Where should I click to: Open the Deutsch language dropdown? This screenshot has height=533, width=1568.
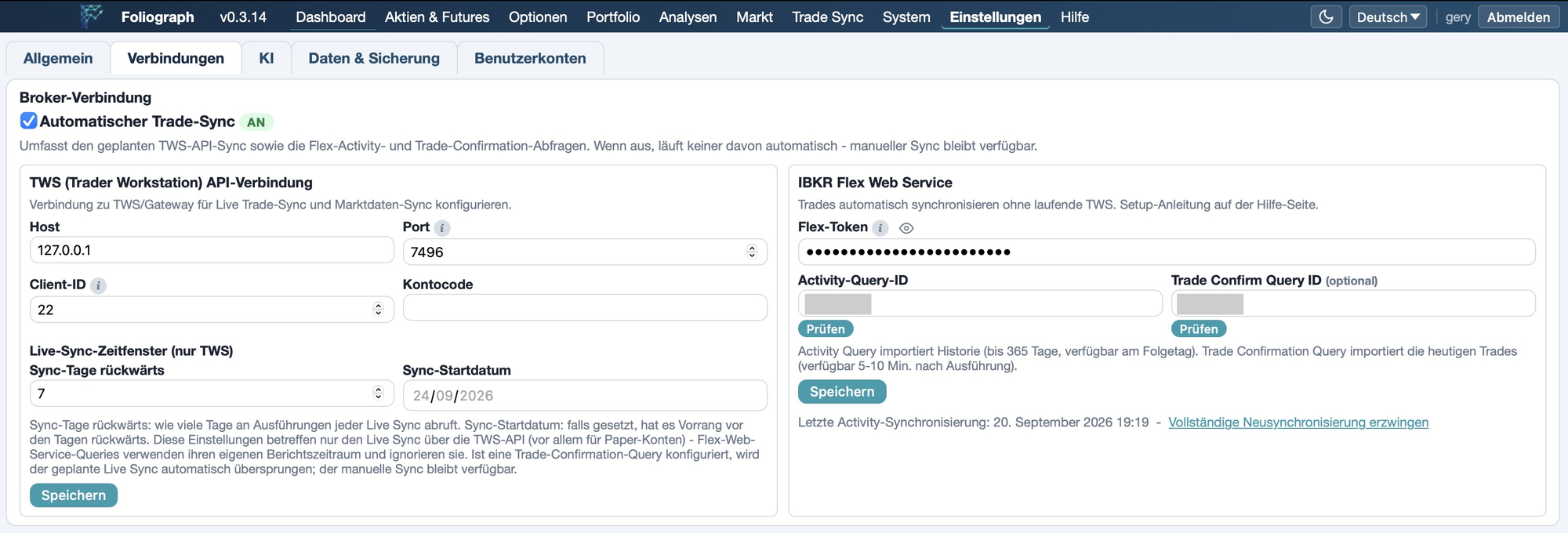pyautogui.click(x=1388, y=16)
